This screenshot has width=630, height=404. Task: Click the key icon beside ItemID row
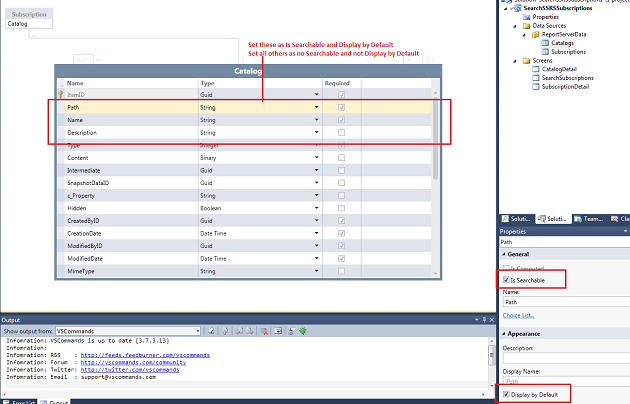61,94
